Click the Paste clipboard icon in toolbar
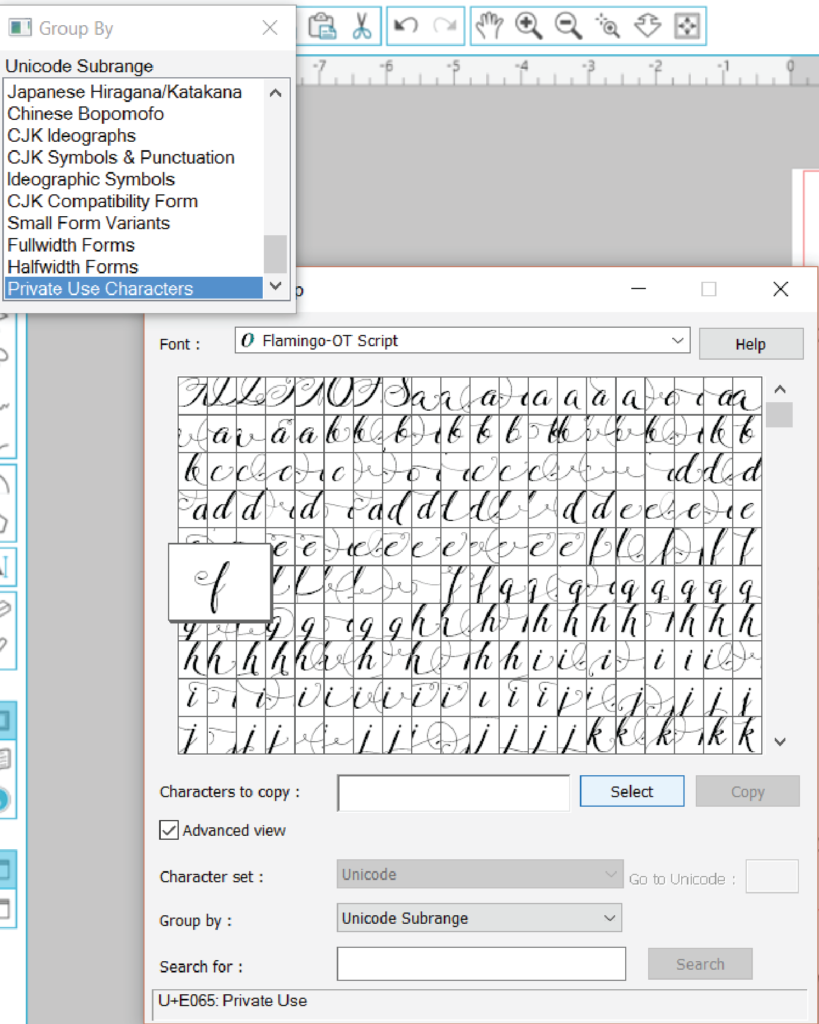The width and height of the screenshot is (819, 1024). (x=322, y=26)
